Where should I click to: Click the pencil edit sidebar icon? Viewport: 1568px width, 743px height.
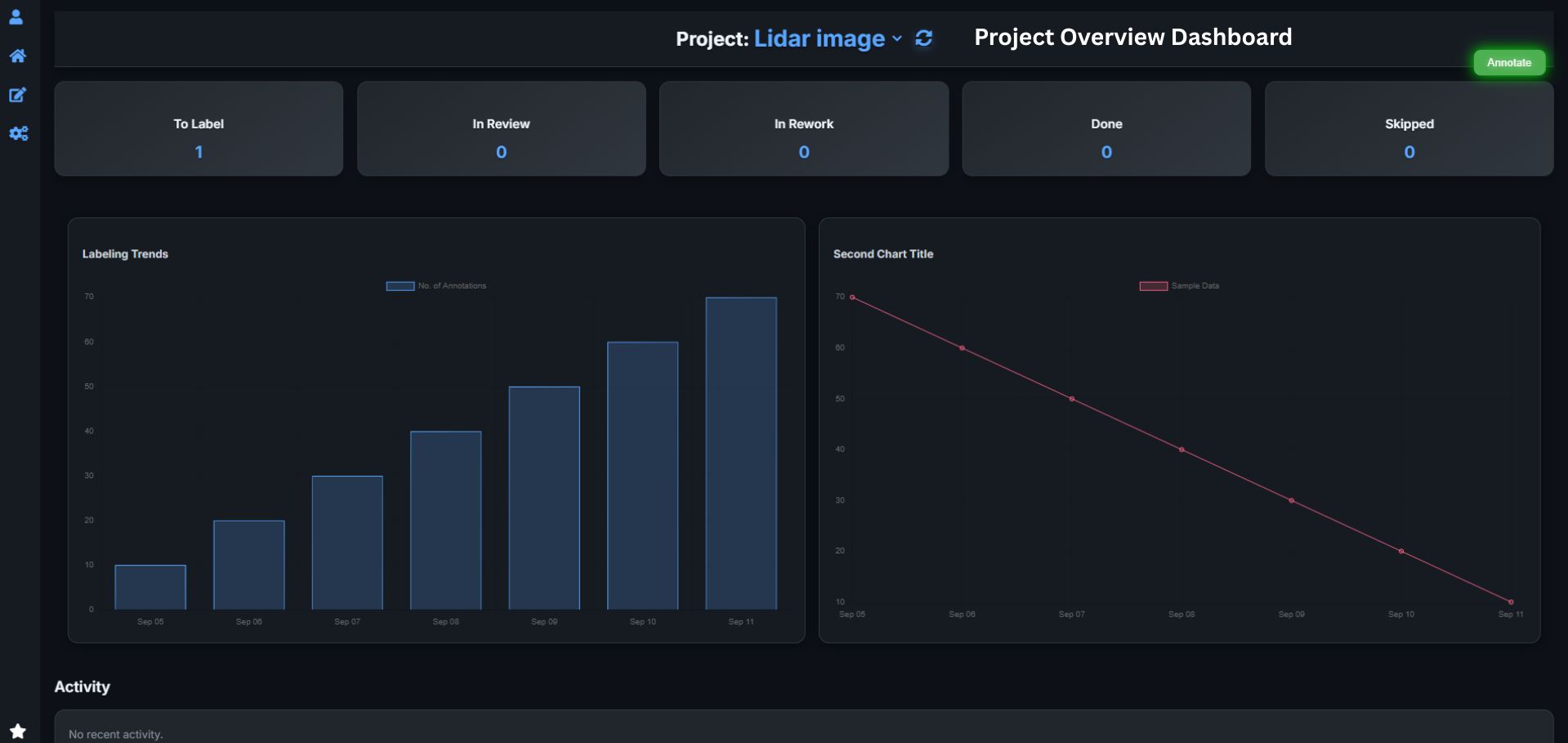[x=17, y=95]
